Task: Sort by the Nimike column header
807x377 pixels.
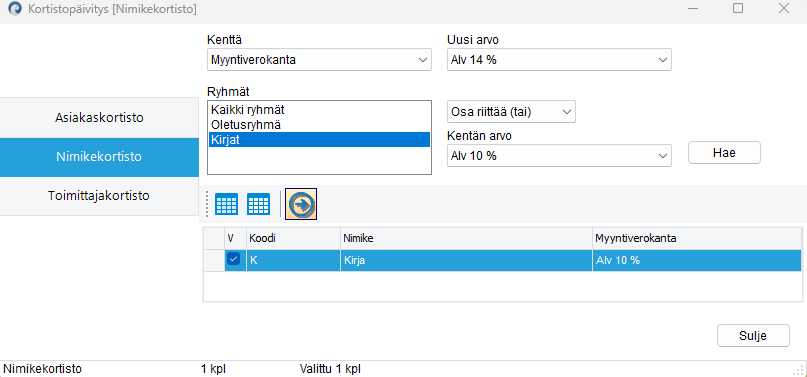Action: [x=466, y=239]
